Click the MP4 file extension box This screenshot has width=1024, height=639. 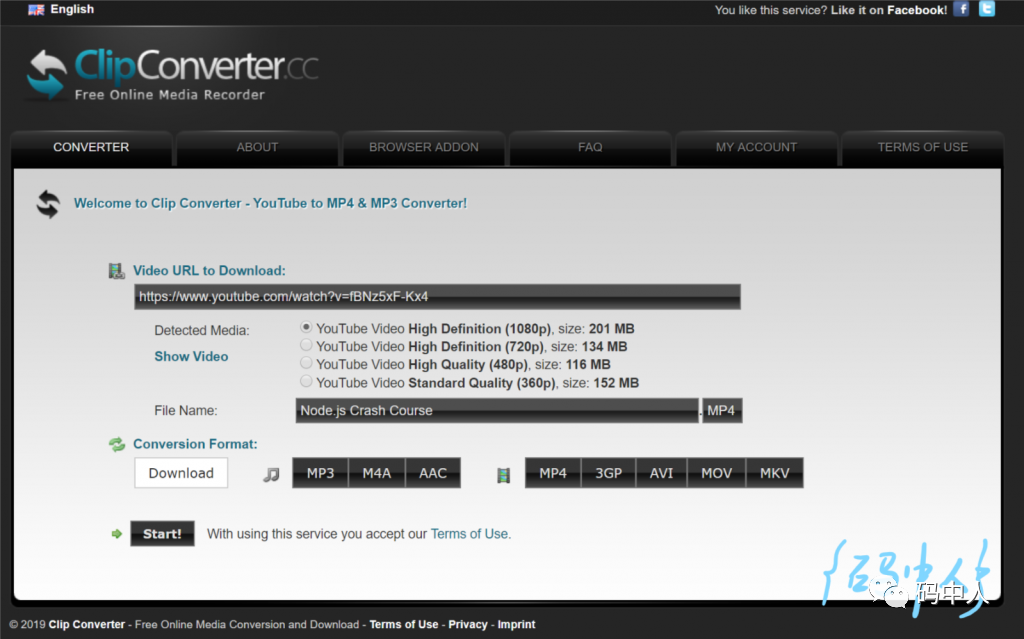coord(722,411)
